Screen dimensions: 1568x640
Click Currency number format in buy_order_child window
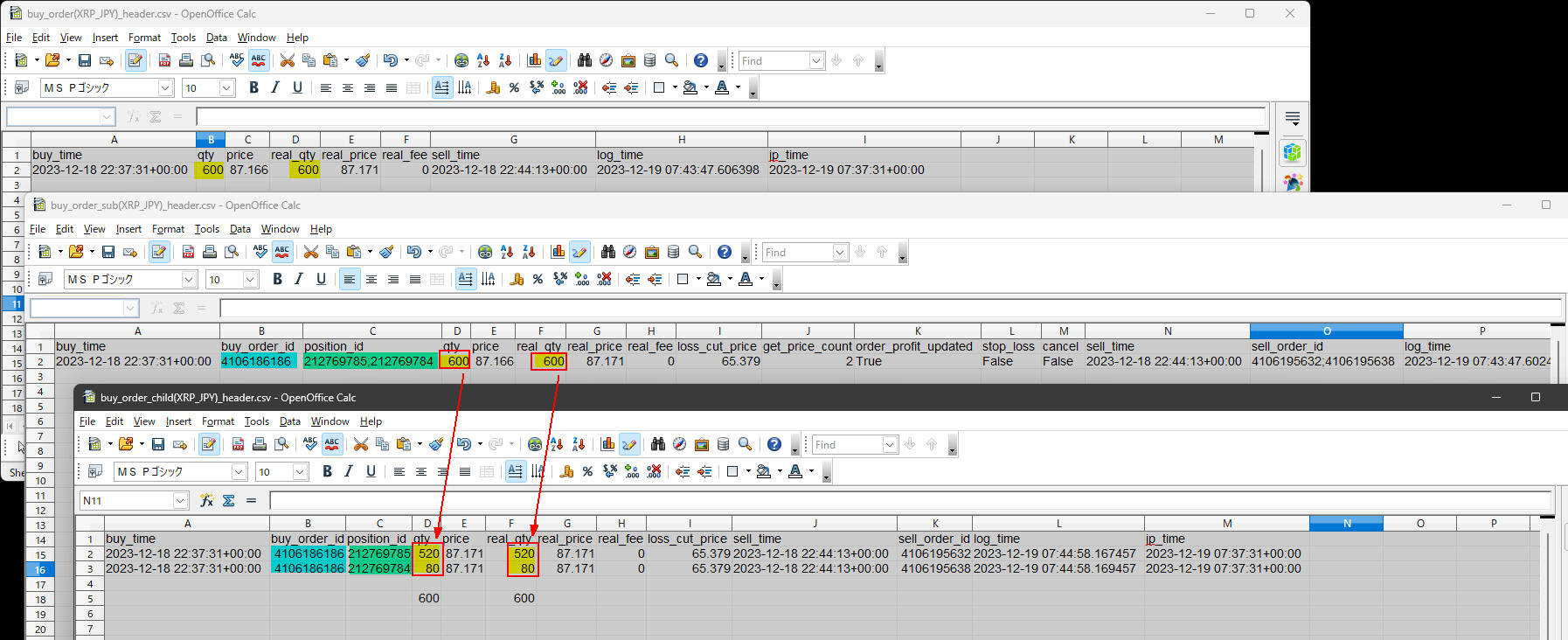(x=566, y=471)
